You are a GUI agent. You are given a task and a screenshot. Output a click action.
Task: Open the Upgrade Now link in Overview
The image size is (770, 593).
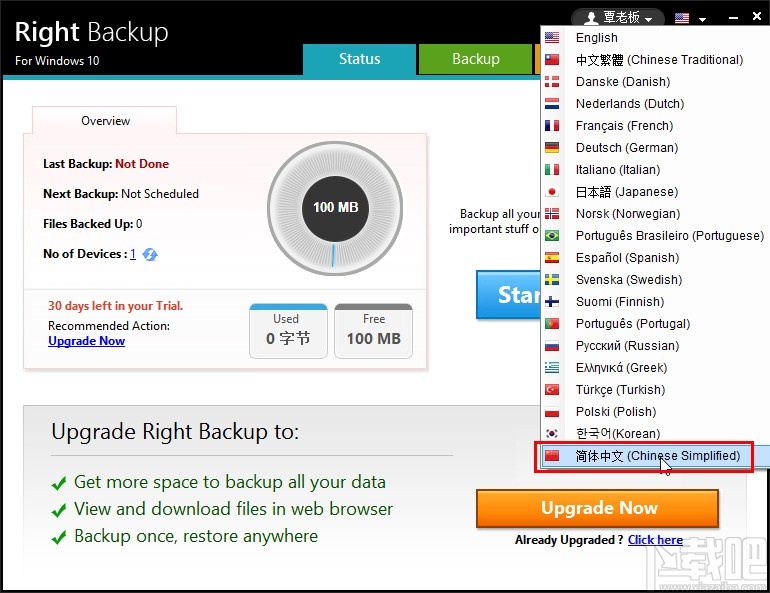point(86,341)
